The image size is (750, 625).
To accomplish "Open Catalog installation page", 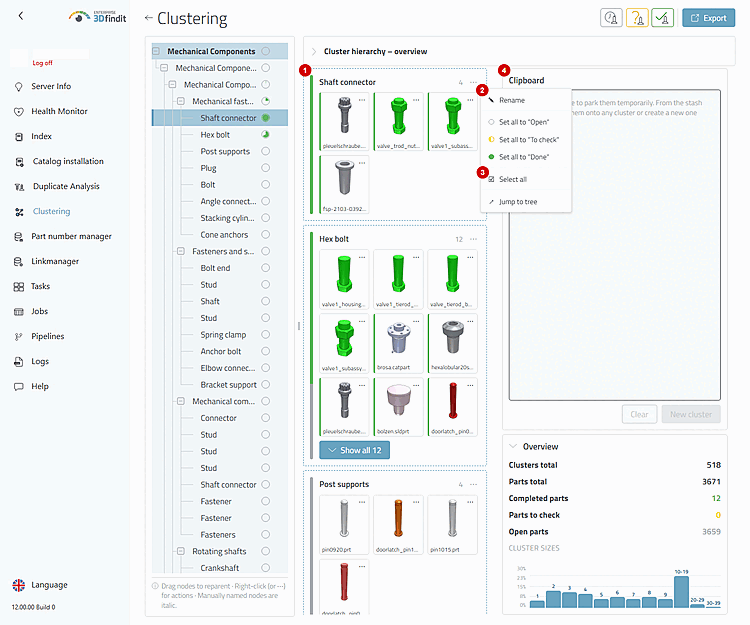I will [68, 162].
